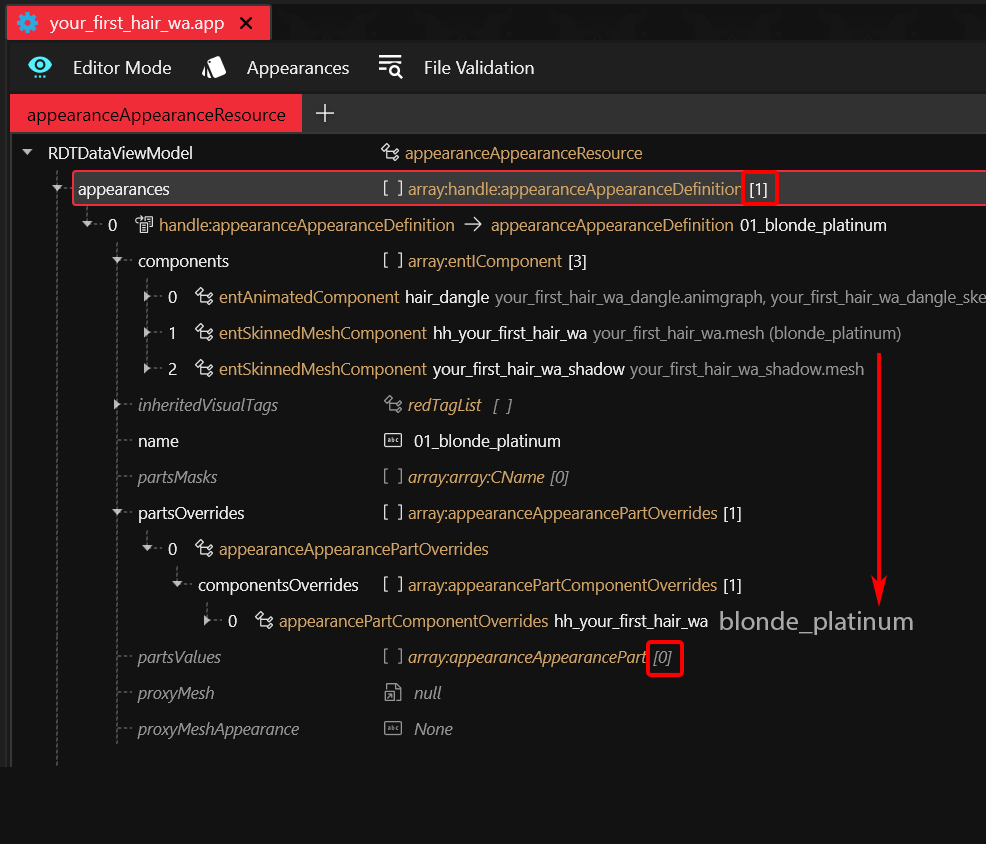Select the your_first_hair_wa_shadow mesh component

click(x=528, y=369)
